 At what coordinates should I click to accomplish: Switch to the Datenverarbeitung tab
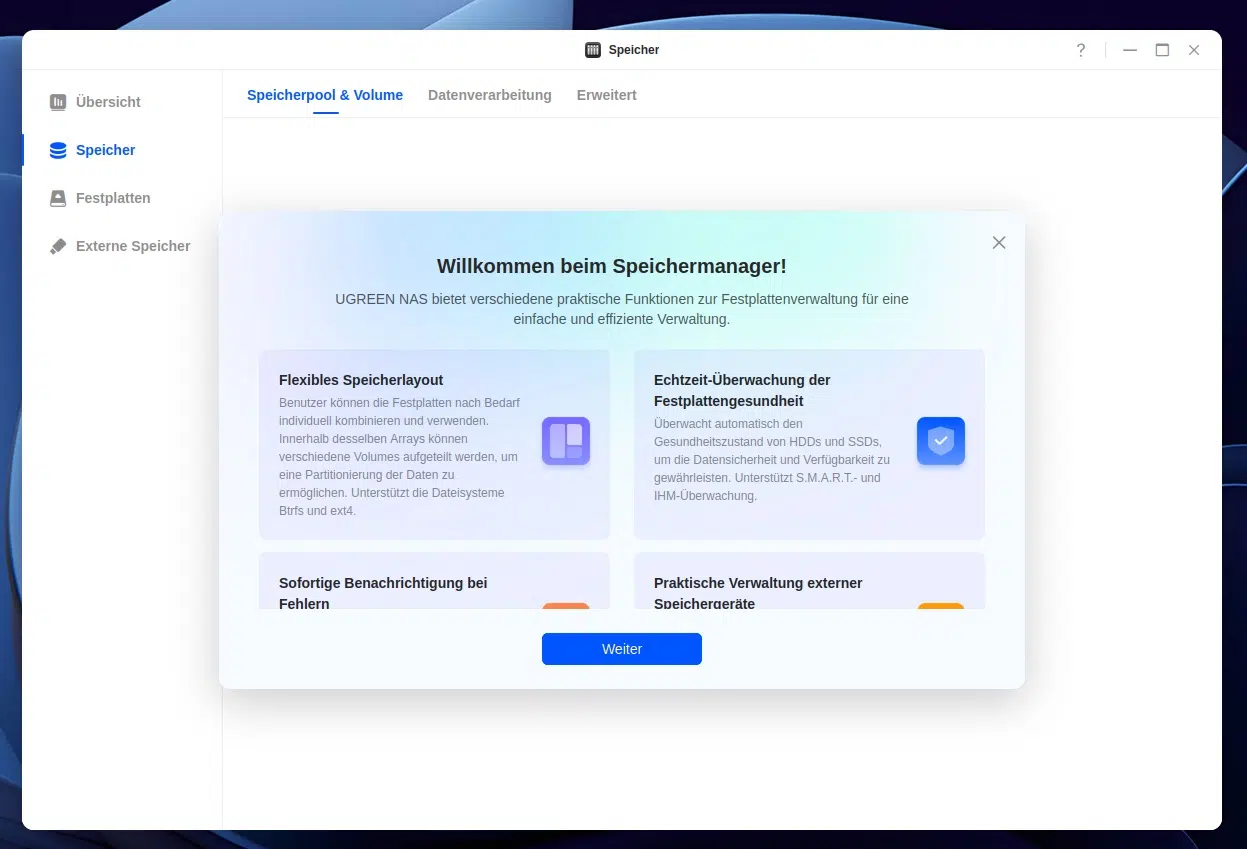(489, 95)
